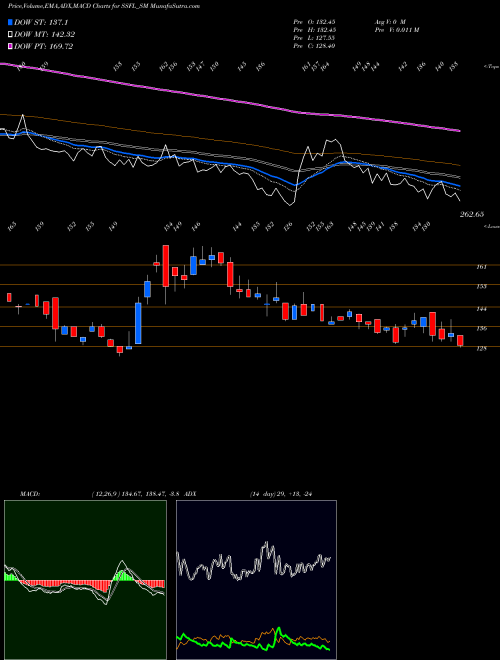500x660 pixels.
Task: Click the first red candlestick at the far left
Action: pyautogui.click(x=9, y=297)
